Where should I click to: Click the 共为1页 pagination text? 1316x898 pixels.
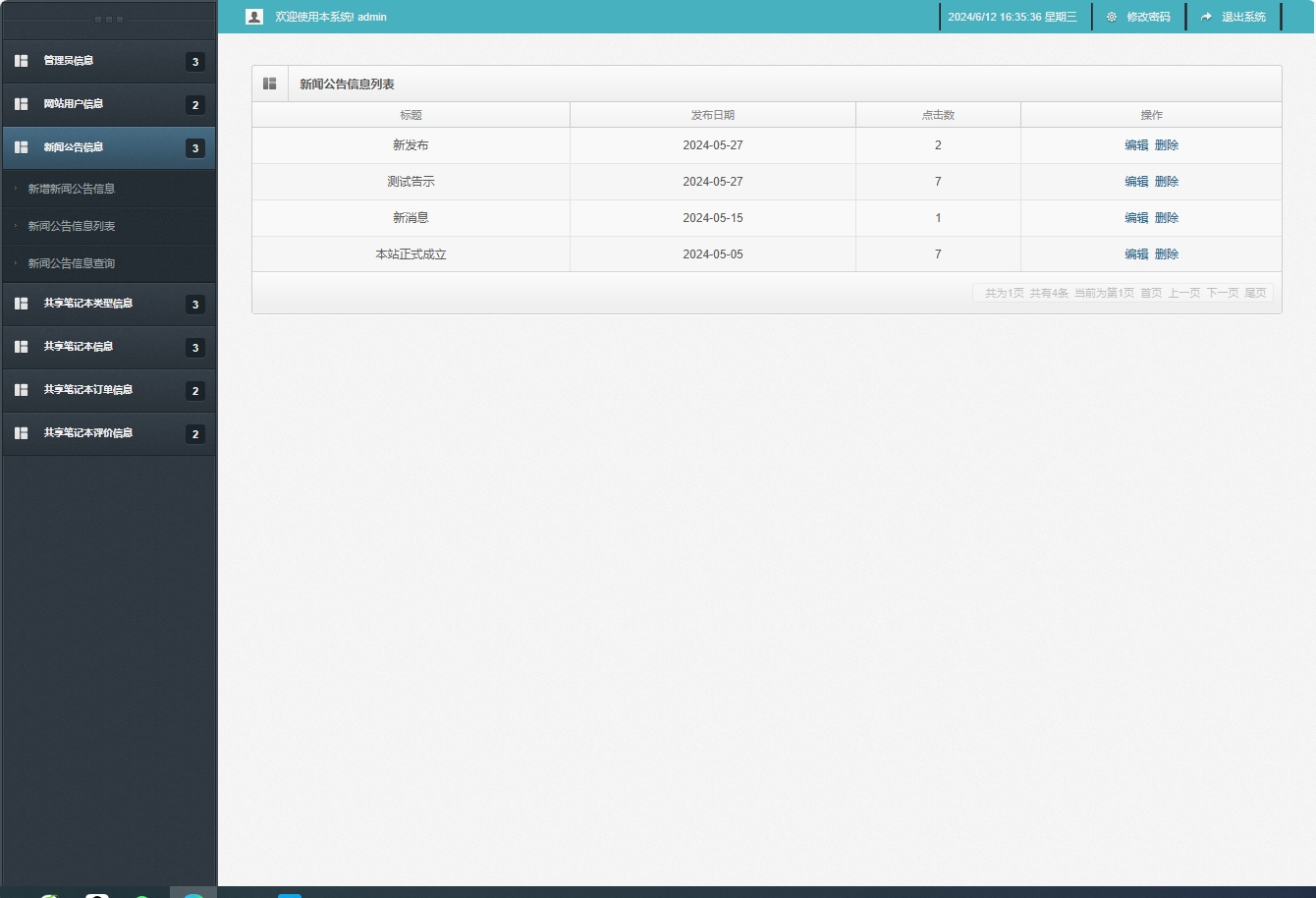pos(1005,293)
